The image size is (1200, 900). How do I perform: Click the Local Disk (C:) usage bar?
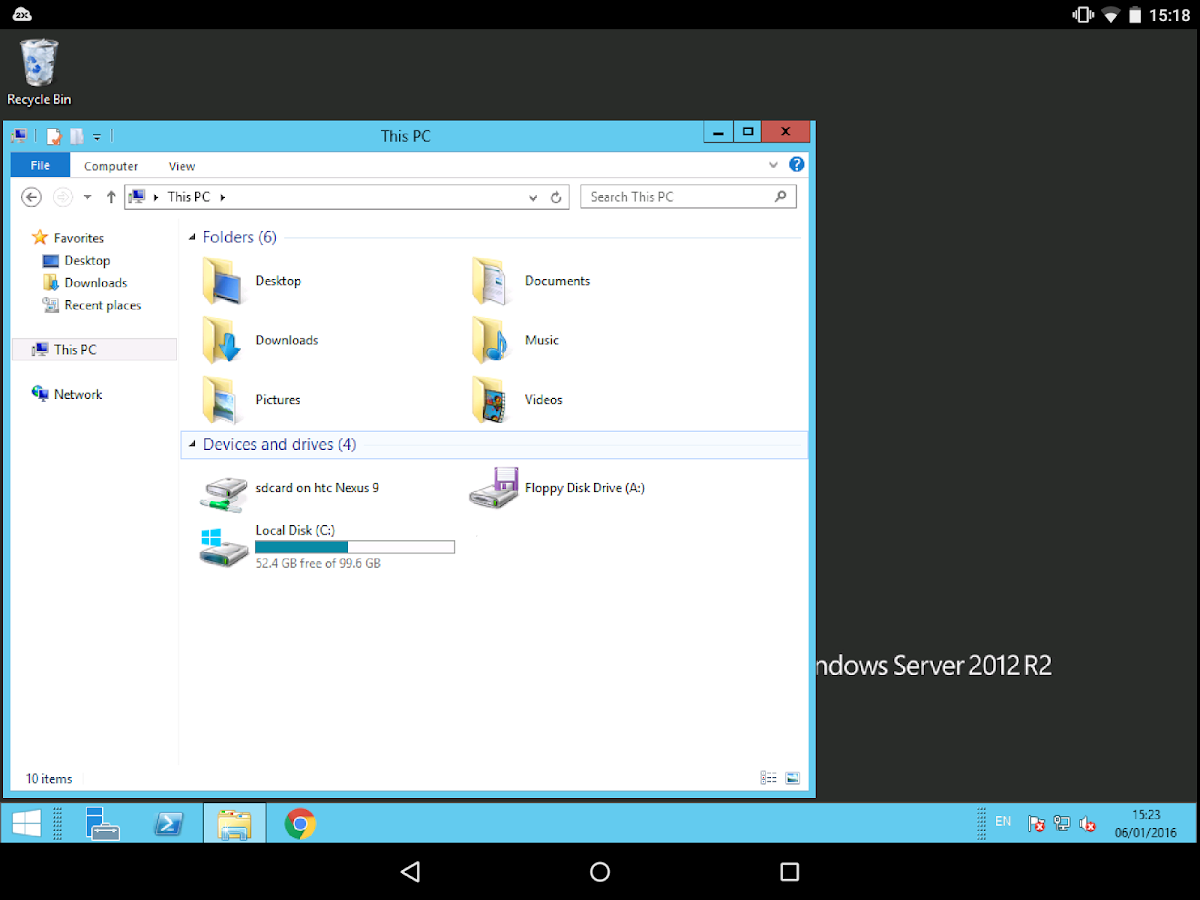[355, 547]
